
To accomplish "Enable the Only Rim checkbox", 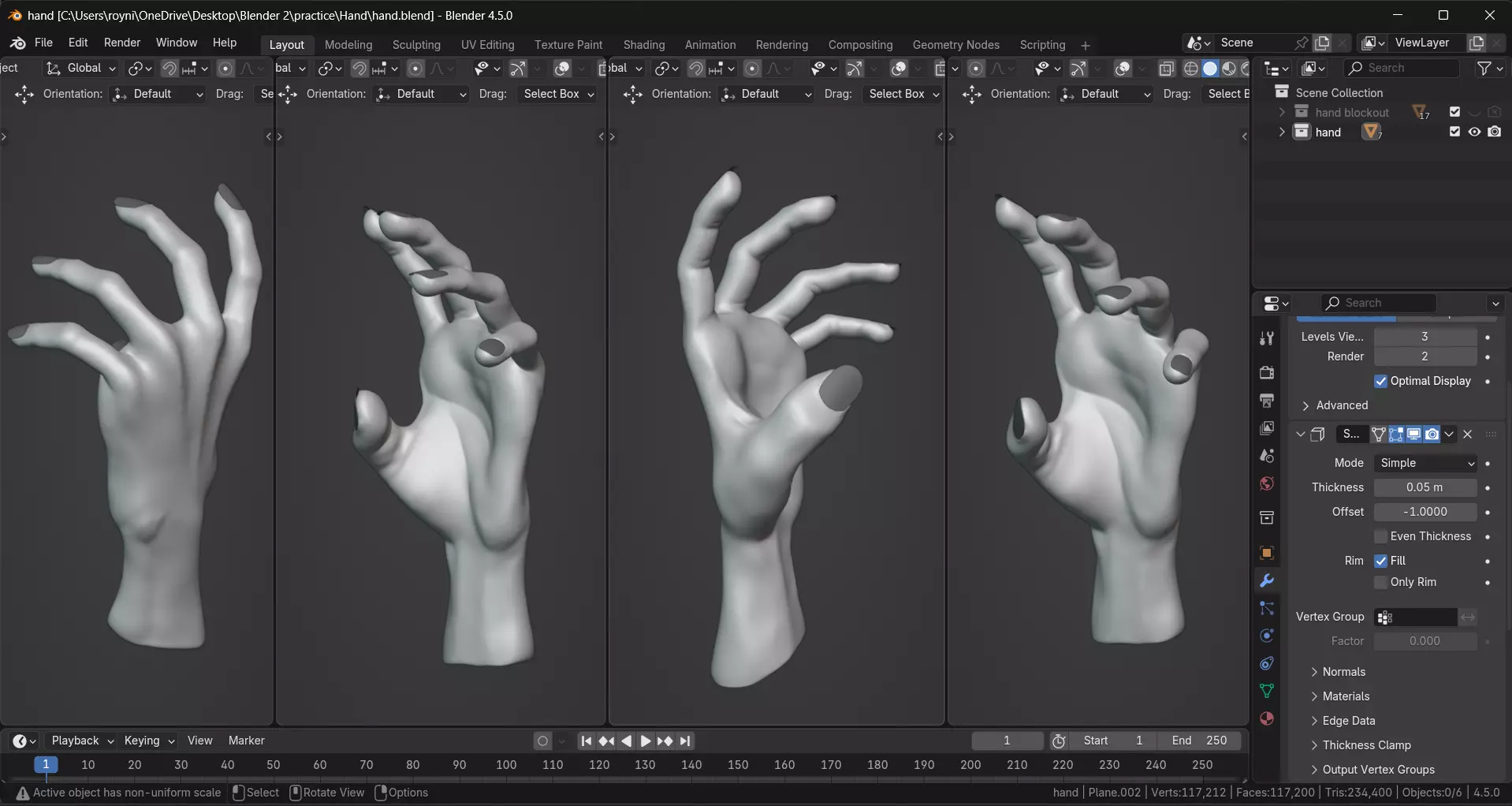I will (x=1381, y=582).
